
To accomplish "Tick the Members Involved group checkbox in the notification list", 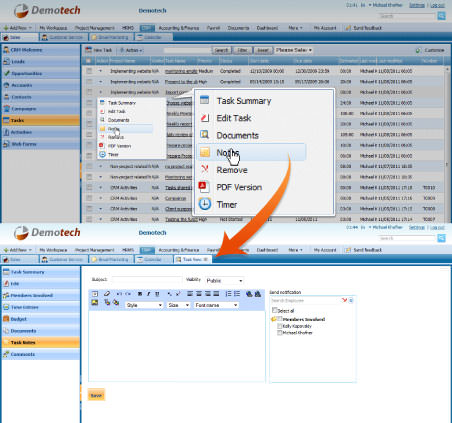I will 280,319.
